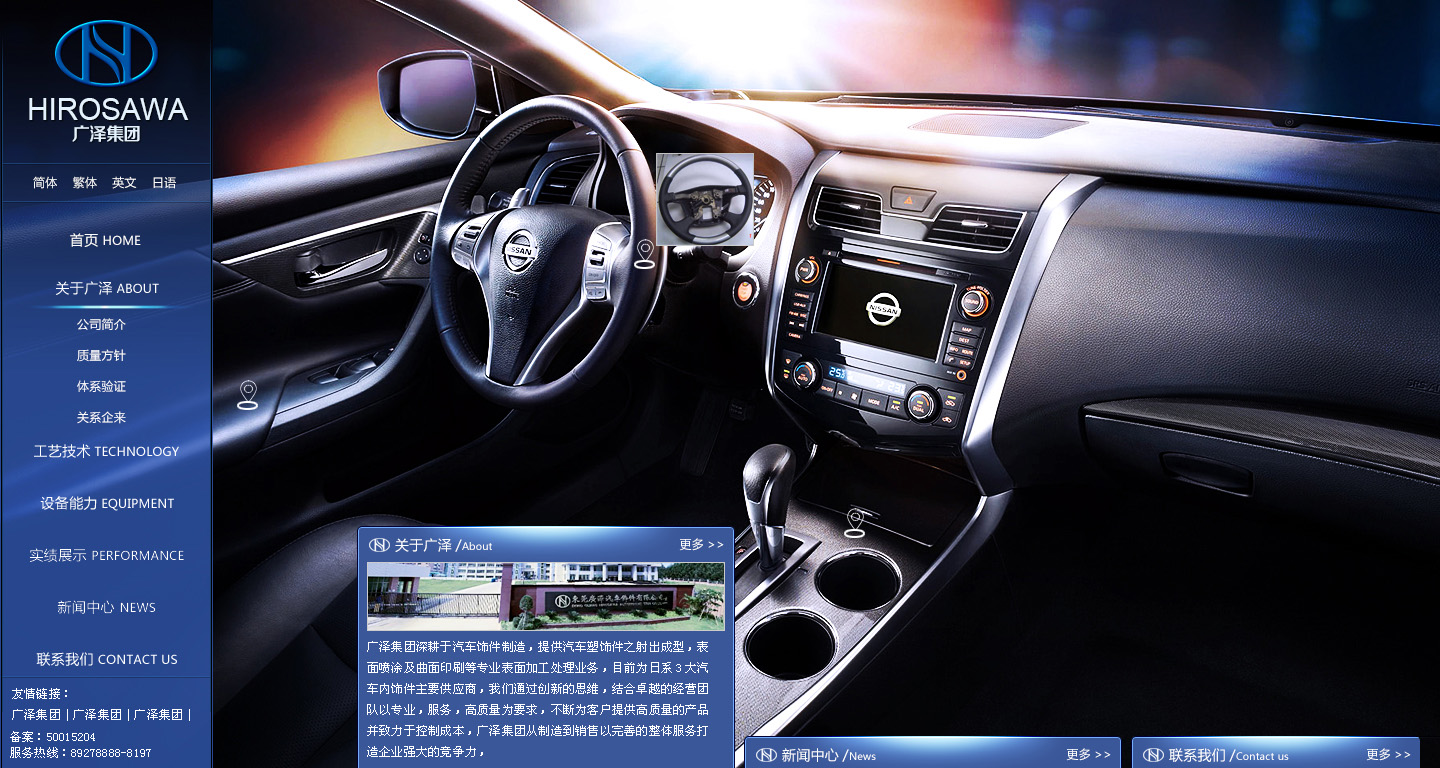Open 实绩展示 PERFORMANCE section

106,555
